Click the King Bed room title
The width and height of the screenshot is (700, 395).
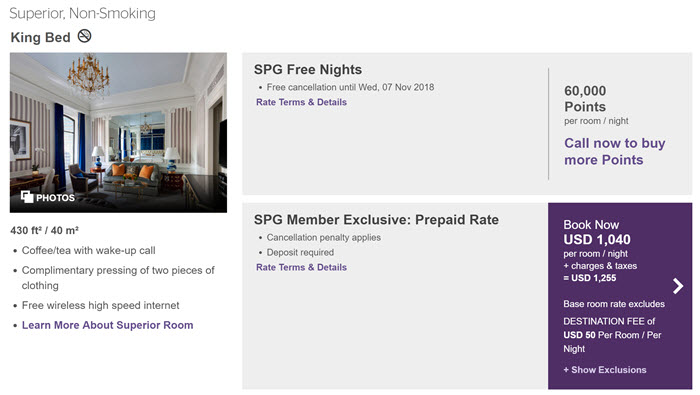coord(41,37)
